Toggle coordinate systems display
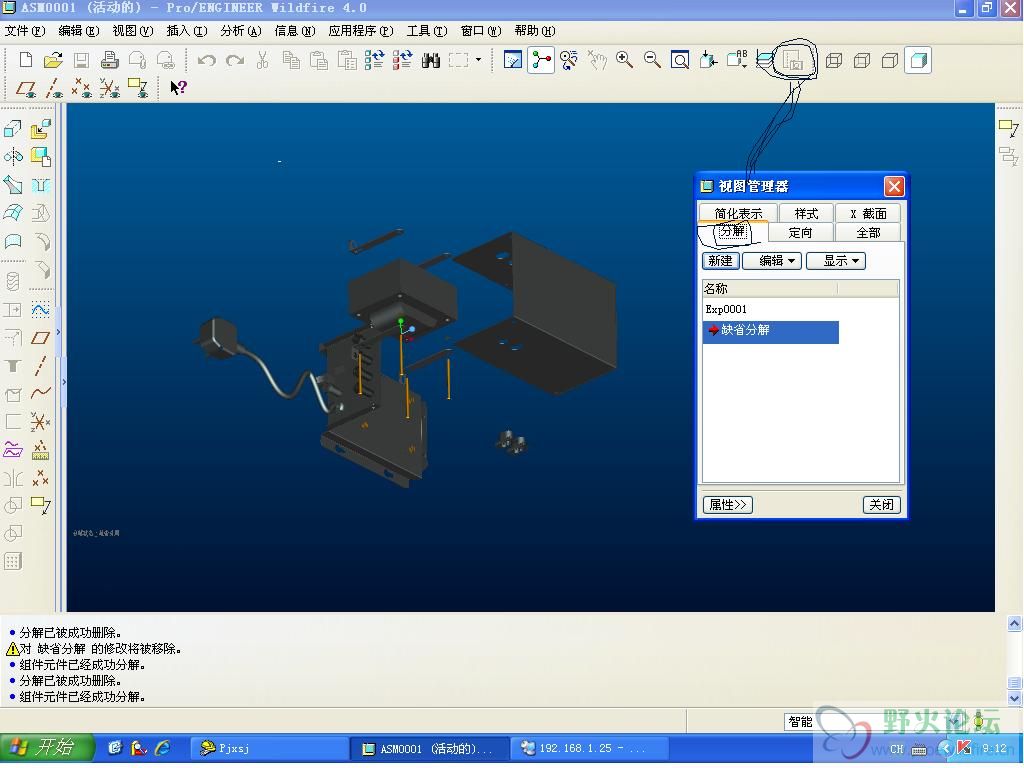The width and height of the screenshot is (1024, 768). point(110,88)
